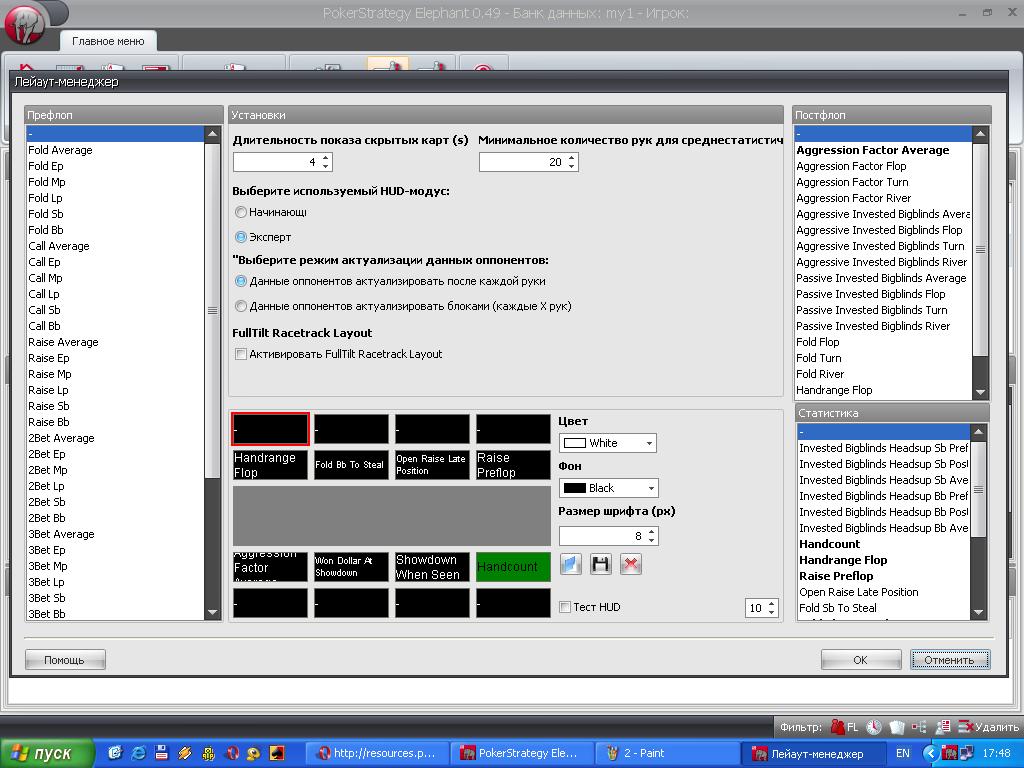1024x768 pixels.
Task: Click the OK button
Action: 861,660
